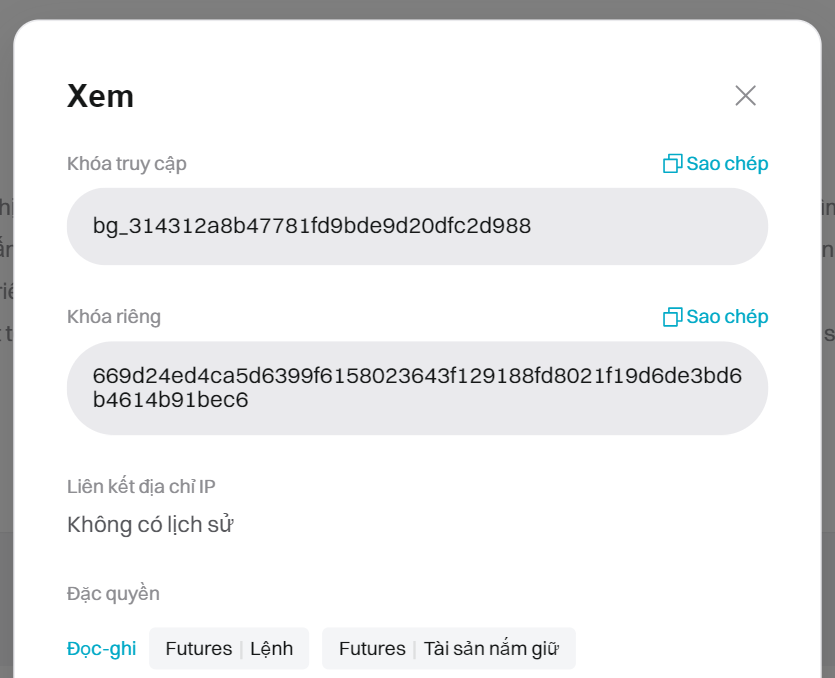Screen dimensions: 835x678
Task: Click the second line of the private key, b4614b91bec6
Action: point(170,401)
